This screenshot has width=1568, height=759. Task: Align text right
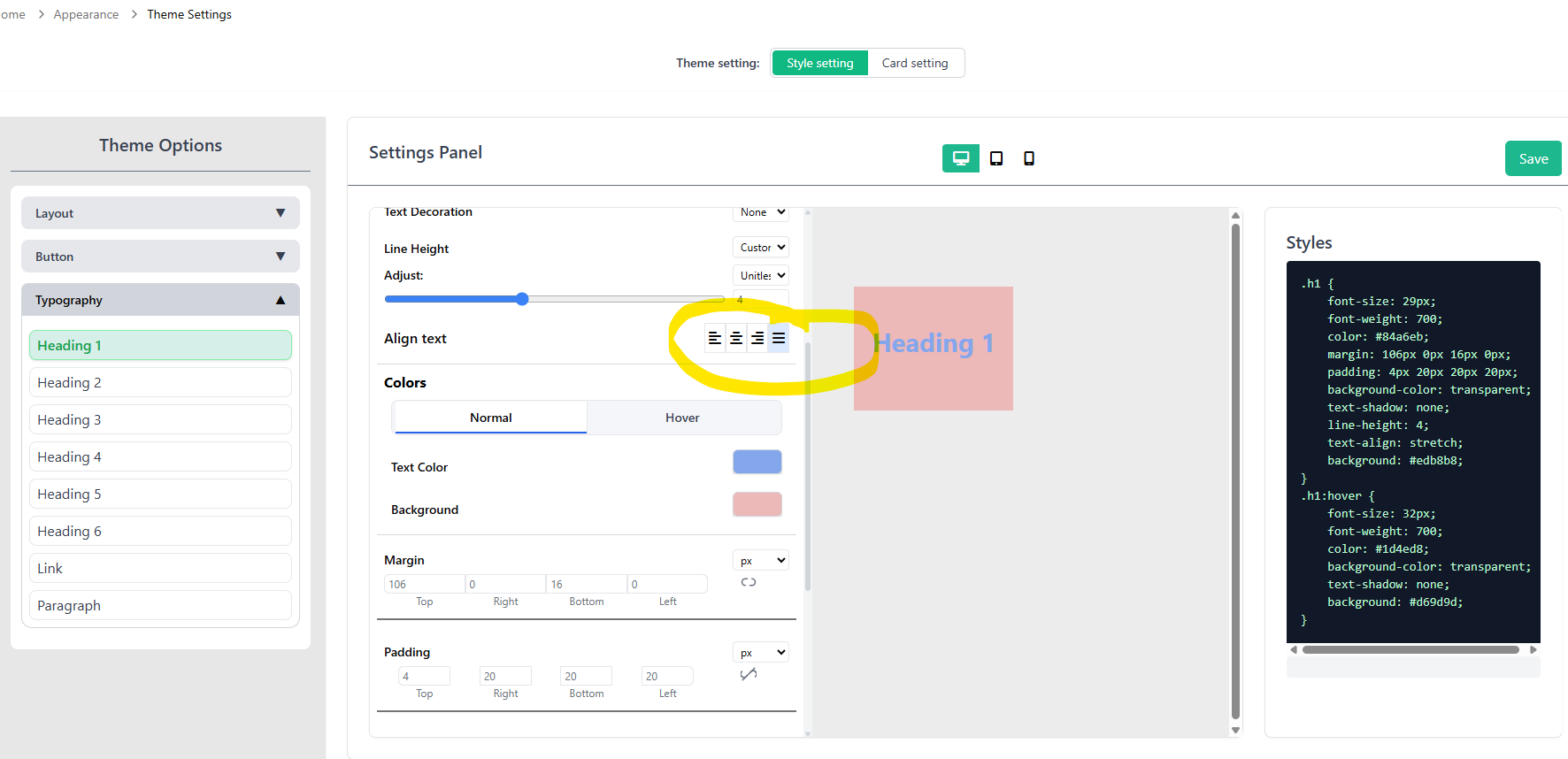point(757,339)
